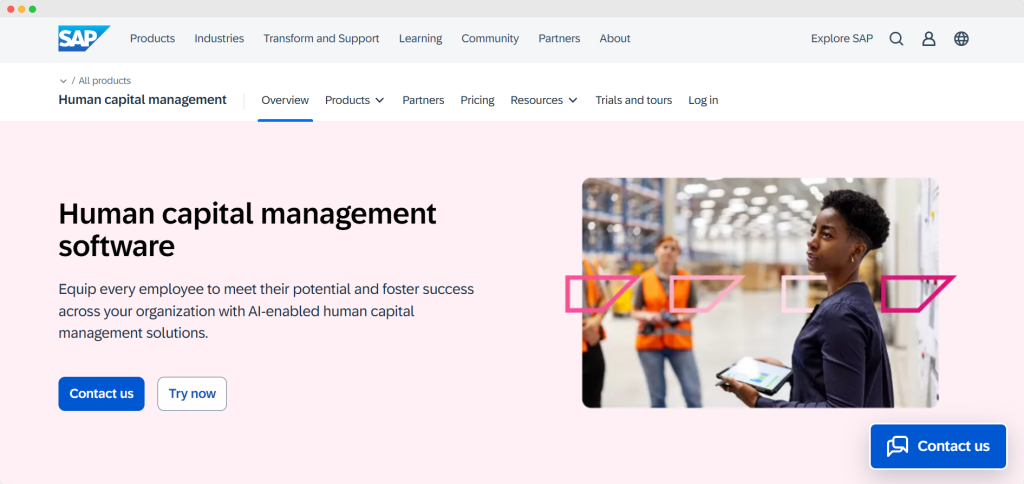Image resolution: width=1024 pixels, height=484 pixels.
Task: Collapse the breadcrumb chevron before All products
Action: (63, 81)
